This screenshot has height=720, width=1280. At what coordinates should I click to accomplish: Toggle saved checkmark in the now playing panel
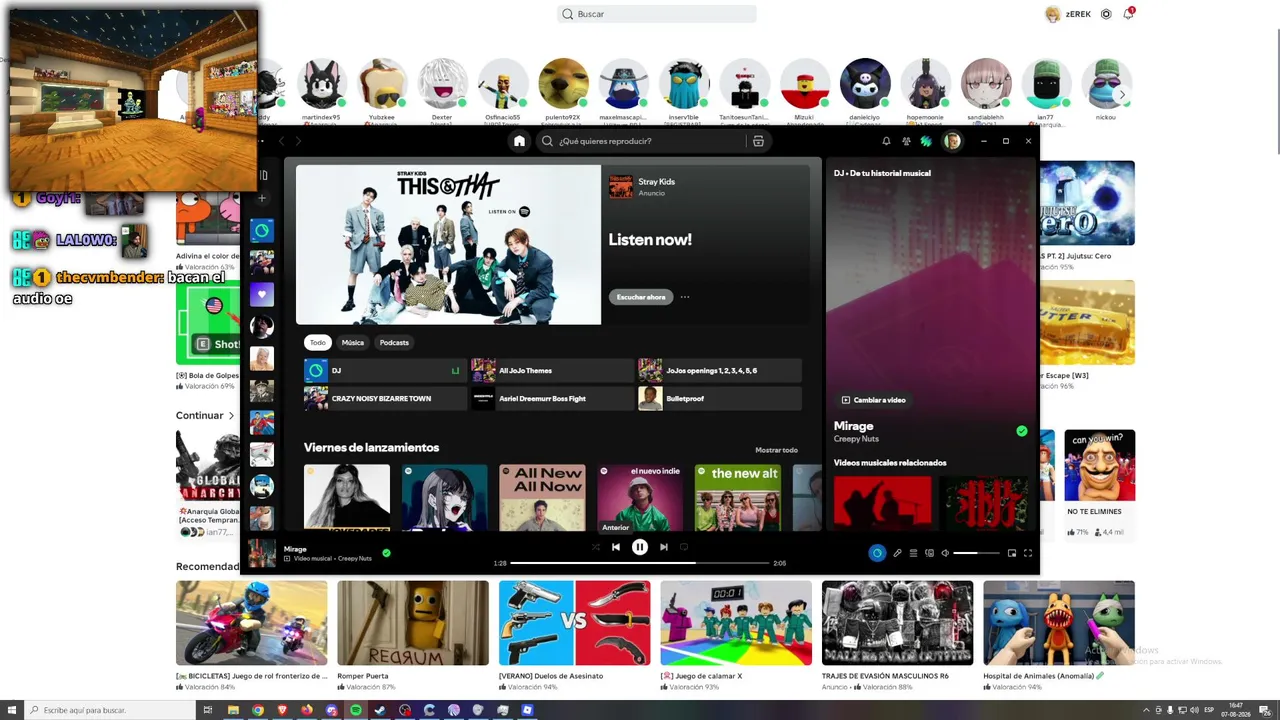[1021, 431]
